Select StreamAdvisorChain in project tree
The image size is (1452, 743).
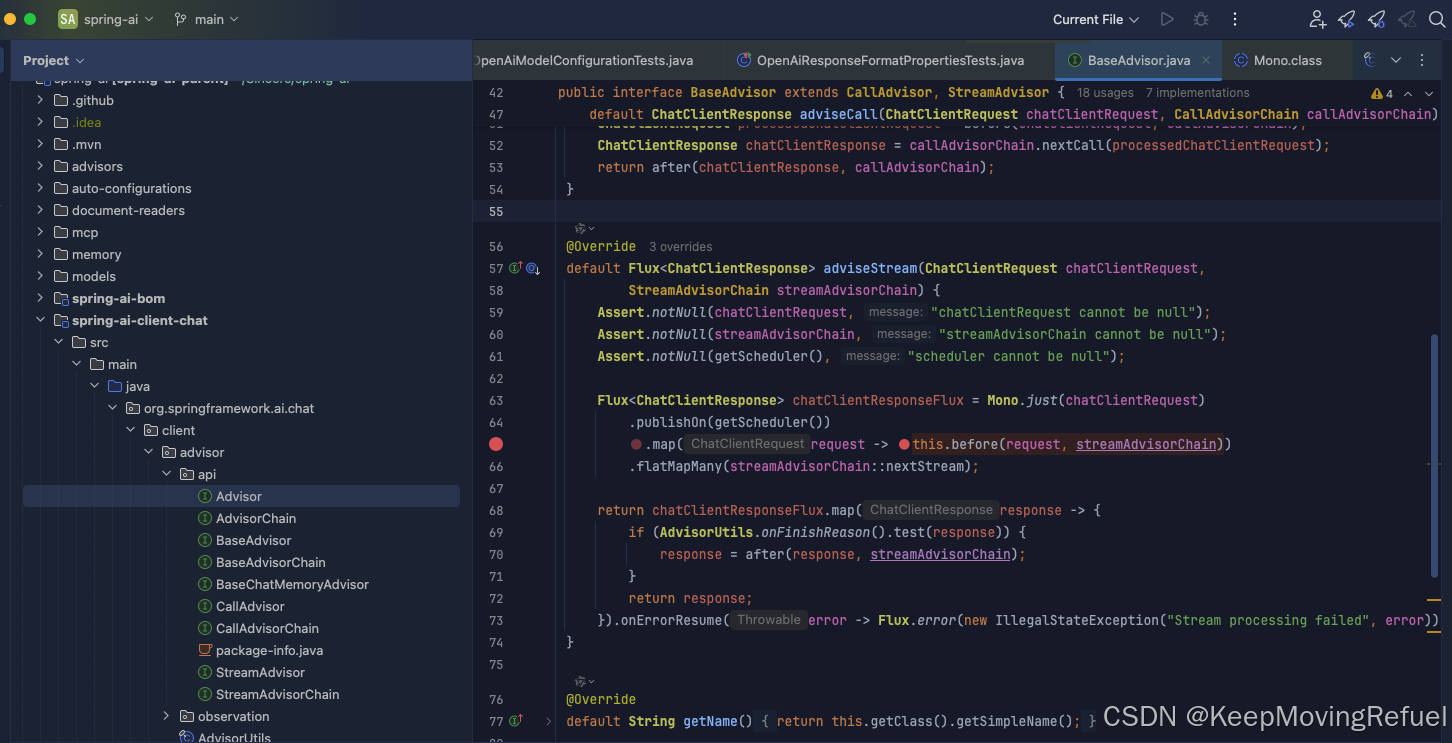point(277,694)
